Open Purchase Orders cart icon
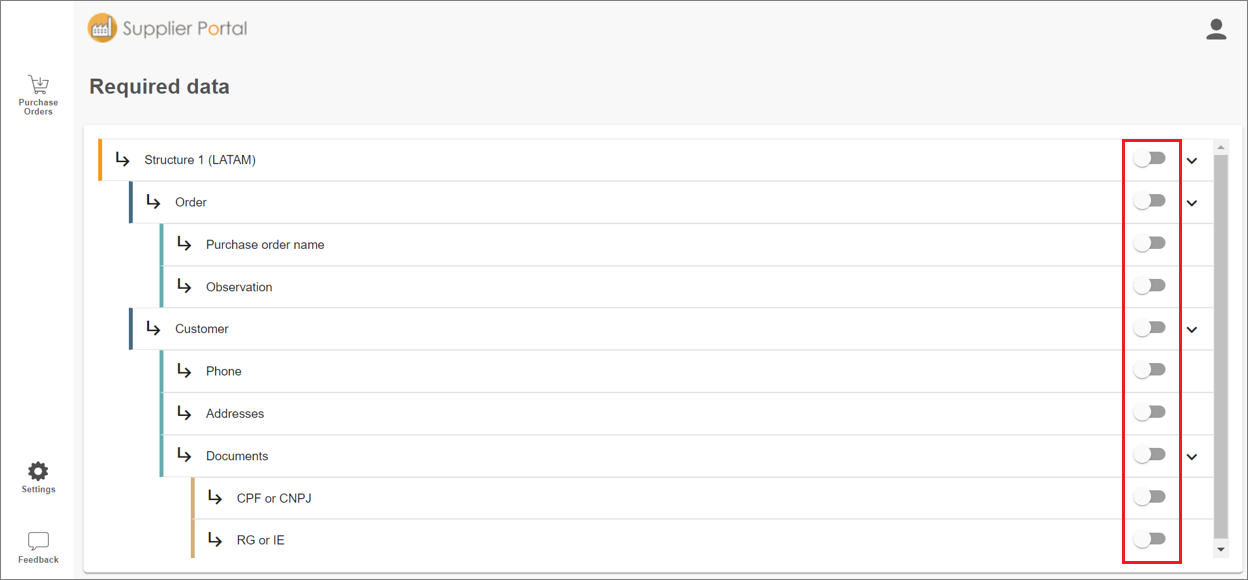 coord(38,85)
